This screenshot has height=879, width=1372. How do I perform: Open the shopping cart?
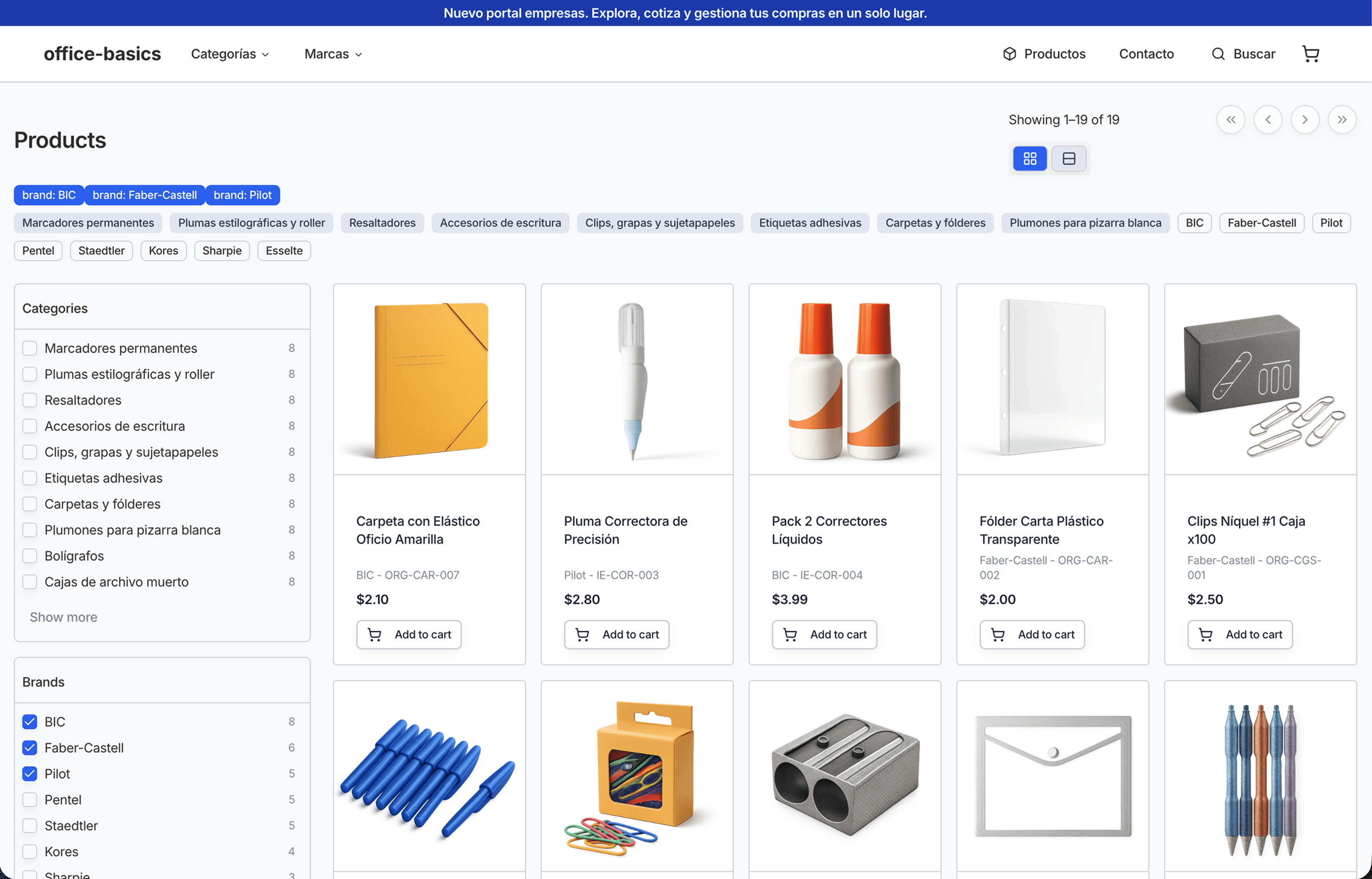coord(1311,54)
